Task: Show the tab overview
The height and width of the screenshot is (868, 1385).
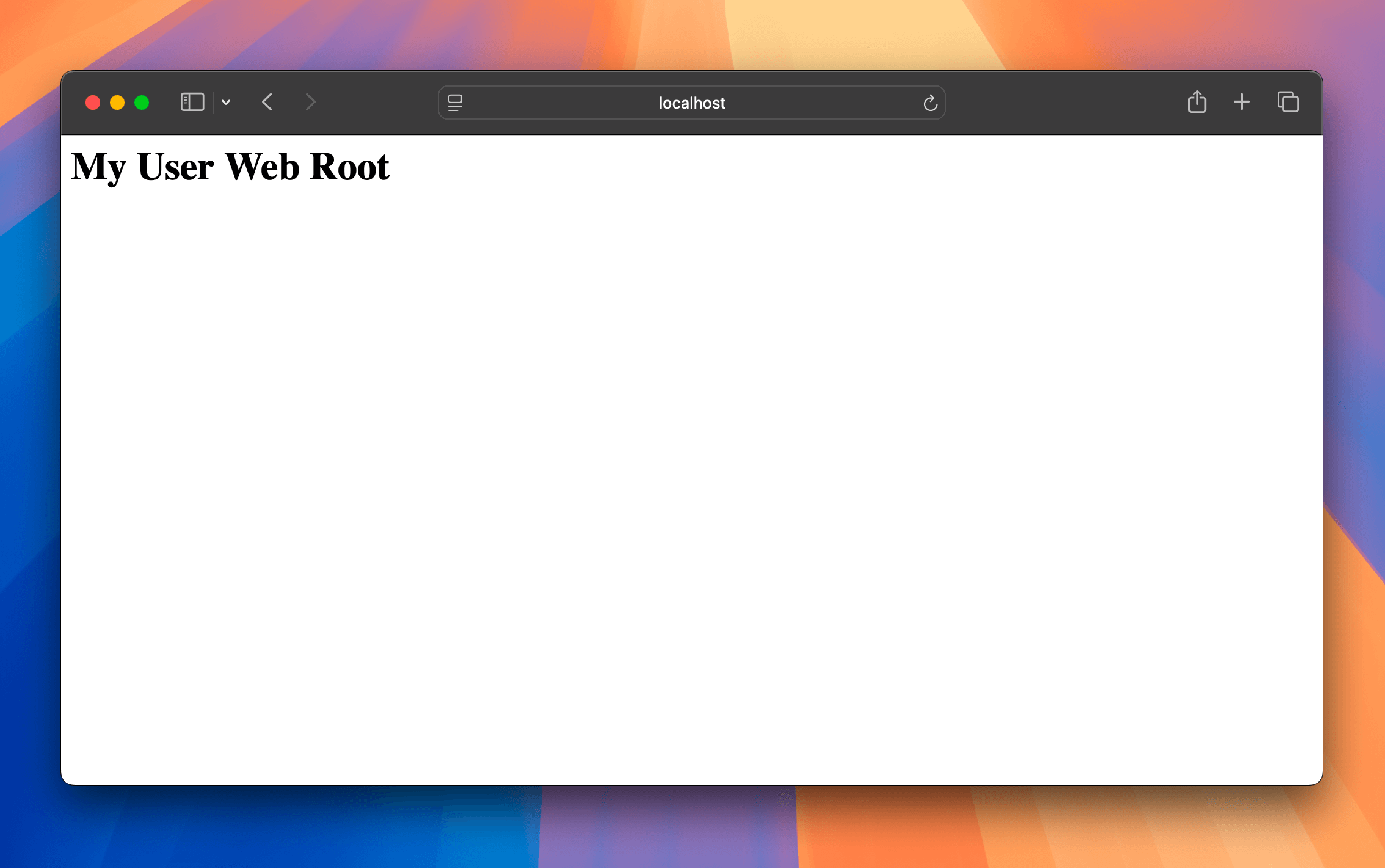Action: [x=1288, y=102]
